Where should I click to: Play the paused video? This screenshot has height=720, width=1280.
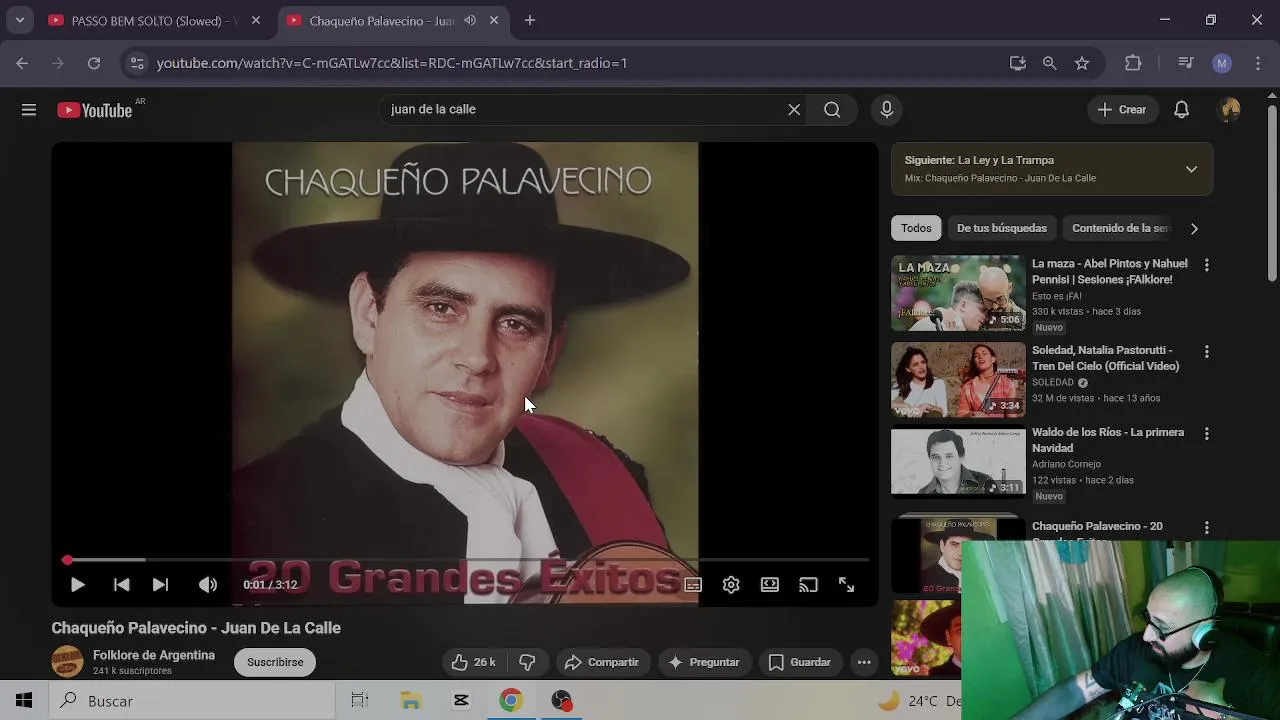coord(77,585)
